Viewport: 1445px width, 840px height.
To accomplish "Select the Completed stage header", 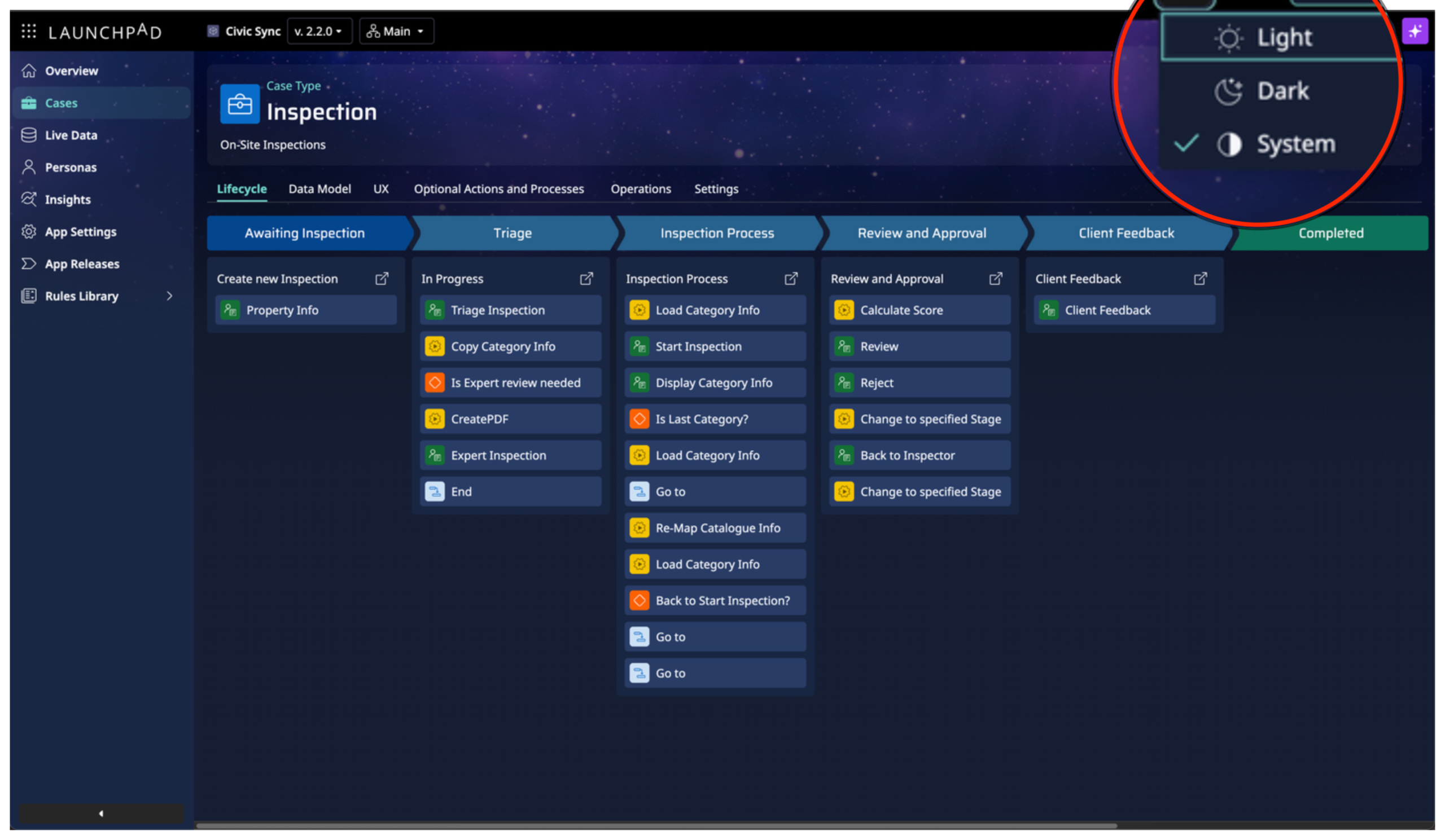I will point(1330,233).
